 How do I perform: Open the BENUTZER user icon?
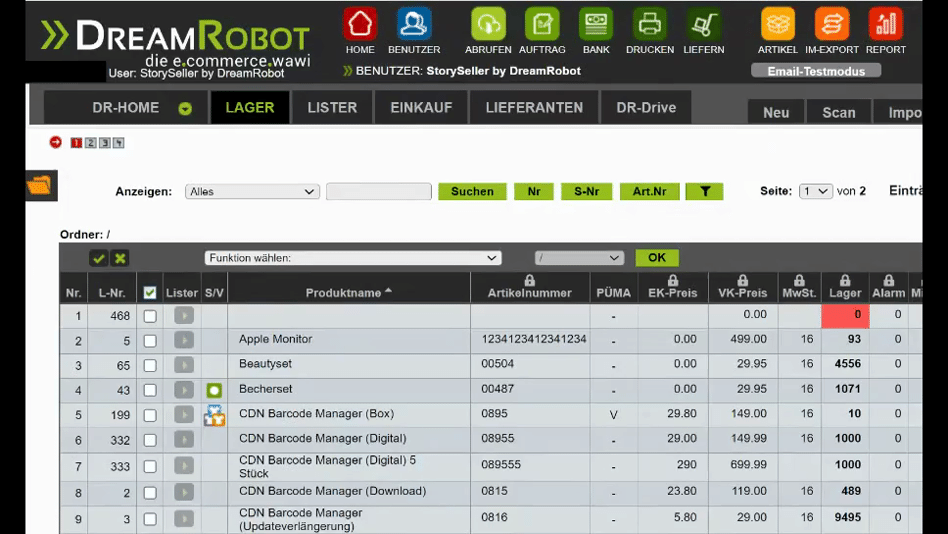coord(414,24)
